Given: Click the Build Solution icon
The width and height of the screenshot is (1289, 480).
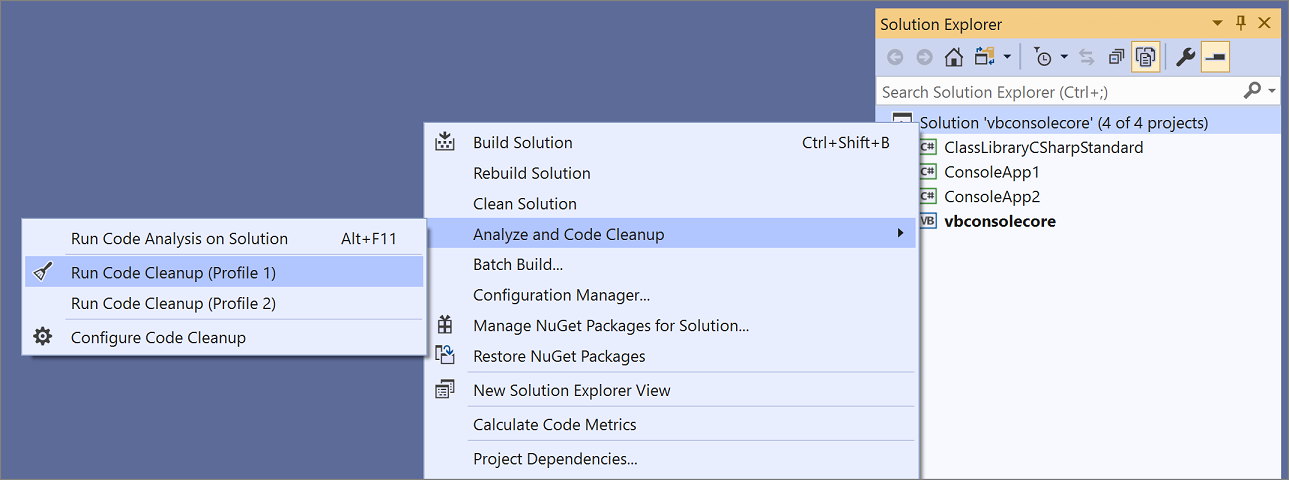Looking at the screenshot, I should coord(445,142).
